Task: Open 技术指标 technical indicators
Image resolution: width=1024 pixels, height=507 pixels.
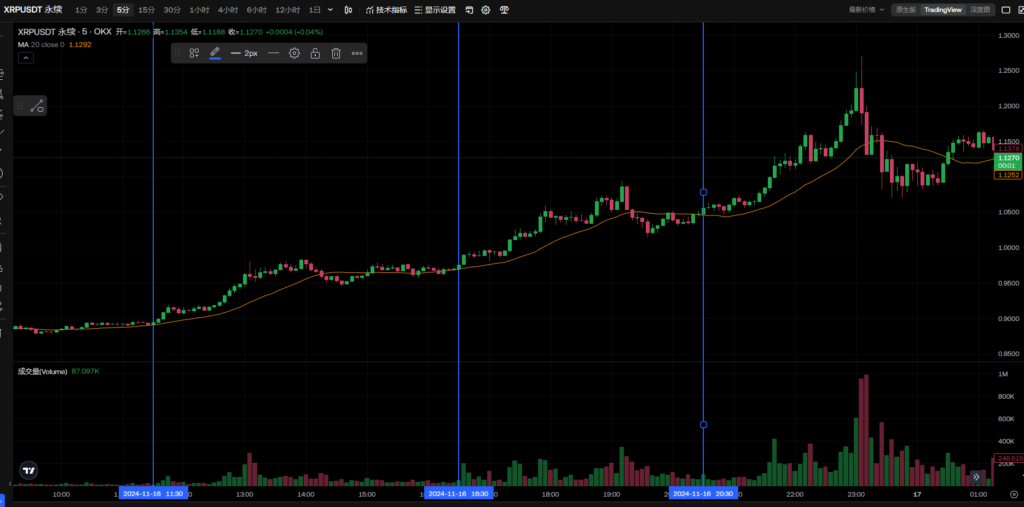Action: tap(385, 9)
